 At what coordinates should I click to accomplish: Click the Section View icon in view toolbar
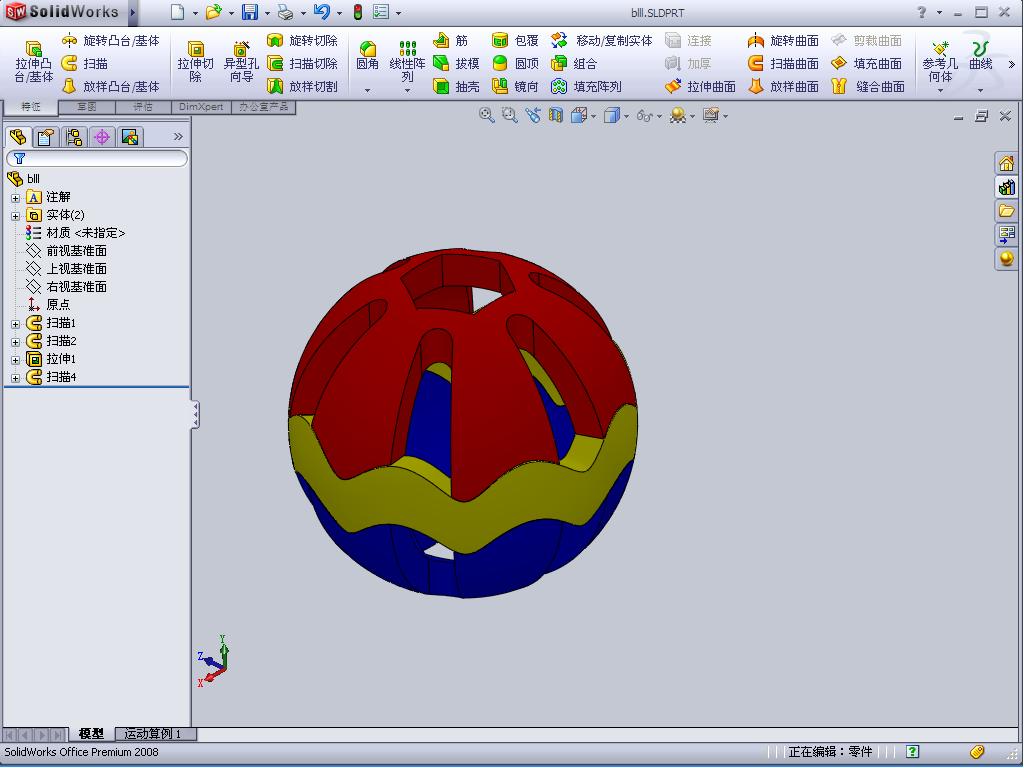556,116
